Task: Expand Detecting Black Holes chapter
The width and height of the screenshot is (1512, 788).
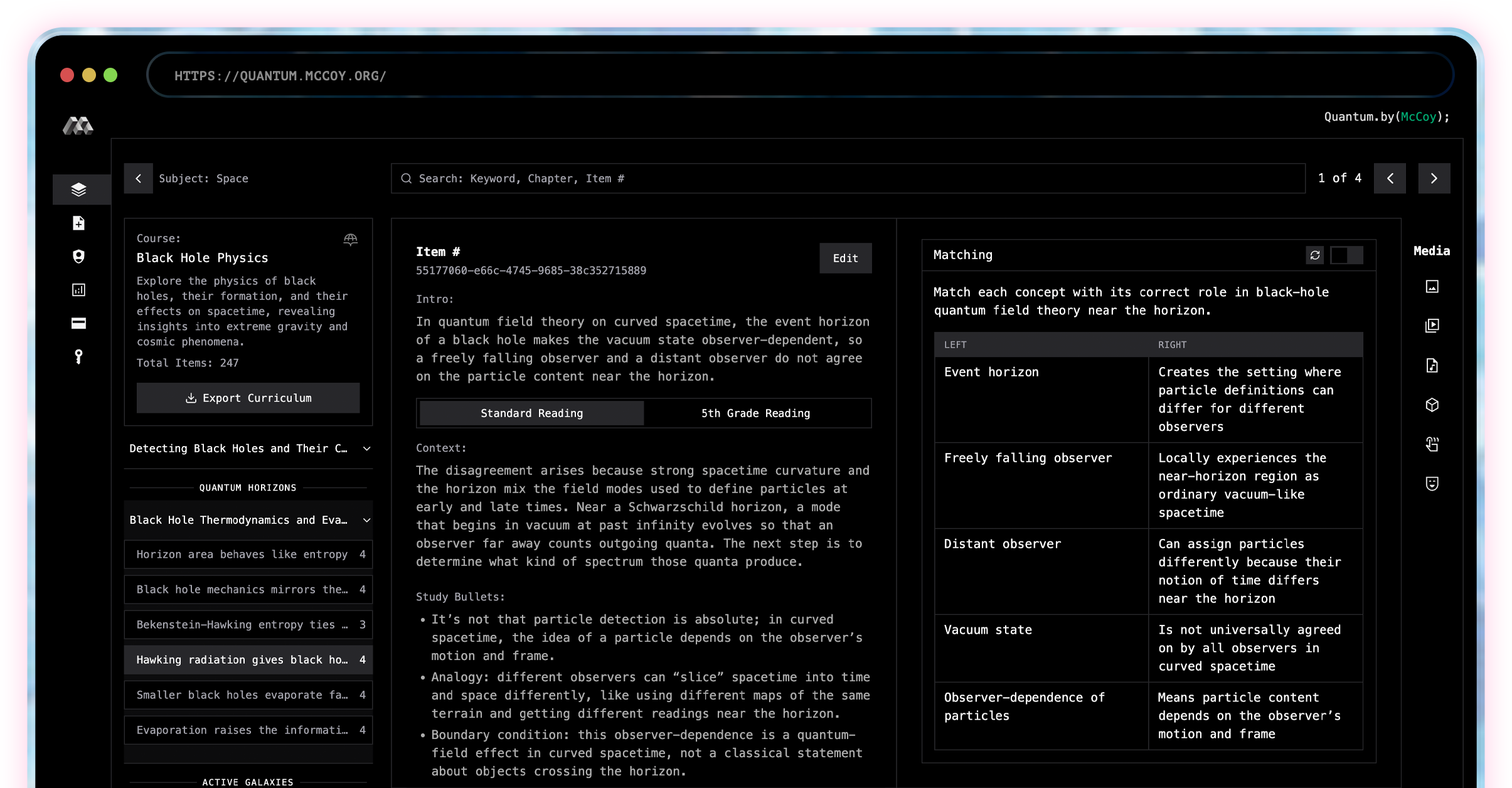Action: 367,449
